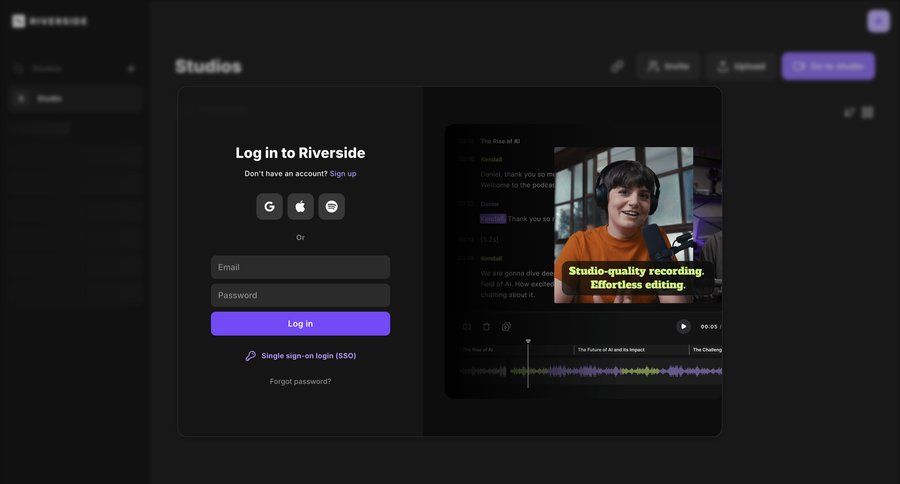Focus the Email input field

[300, 267]
